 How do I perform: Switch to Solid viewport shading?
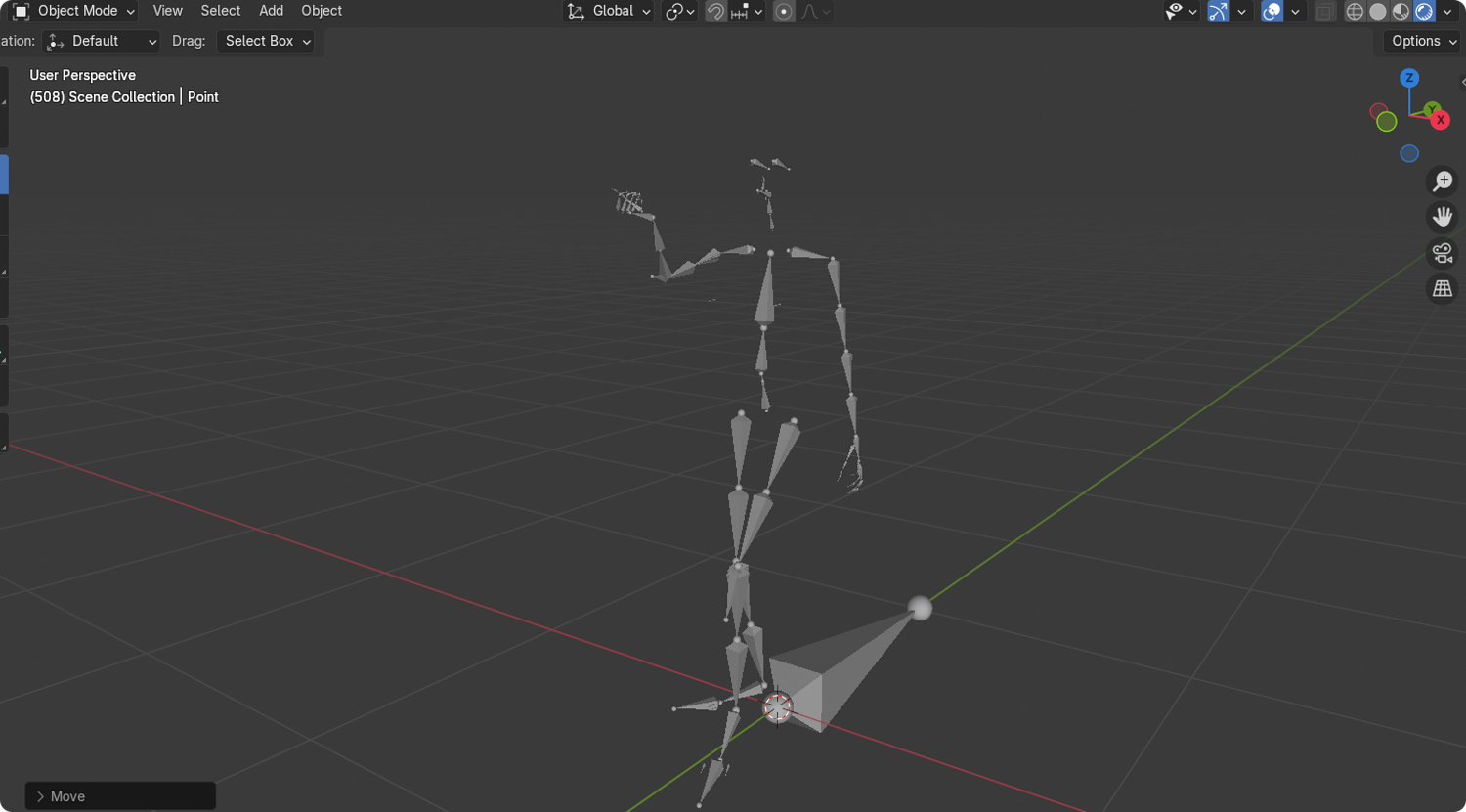tap(1378, 12)
